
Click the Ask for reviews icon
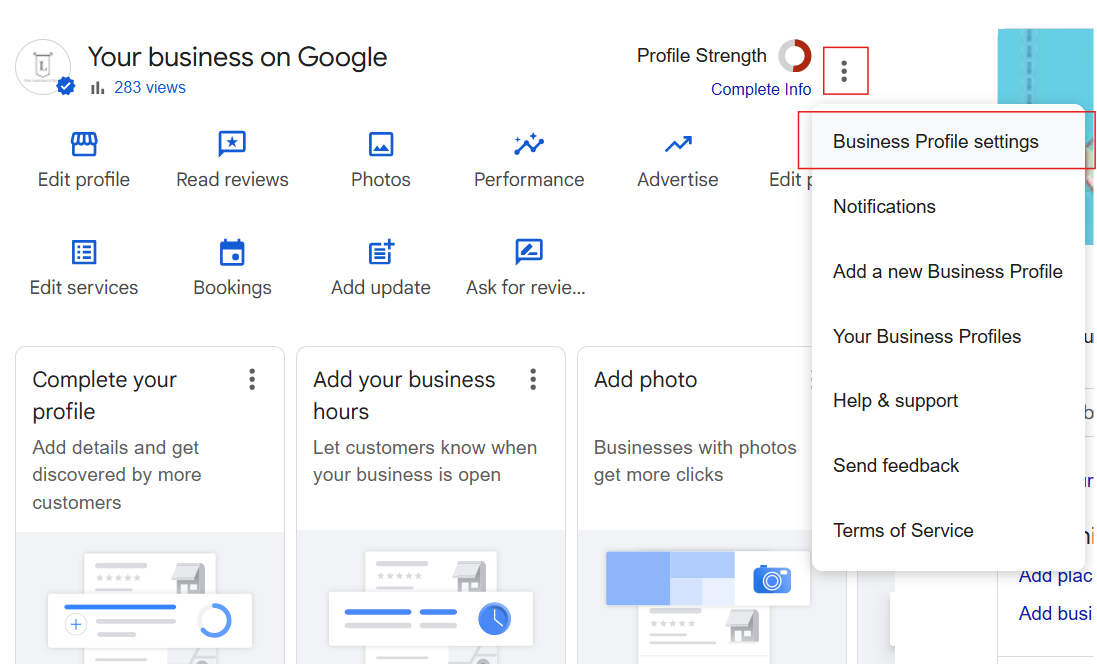pos(528,252)
